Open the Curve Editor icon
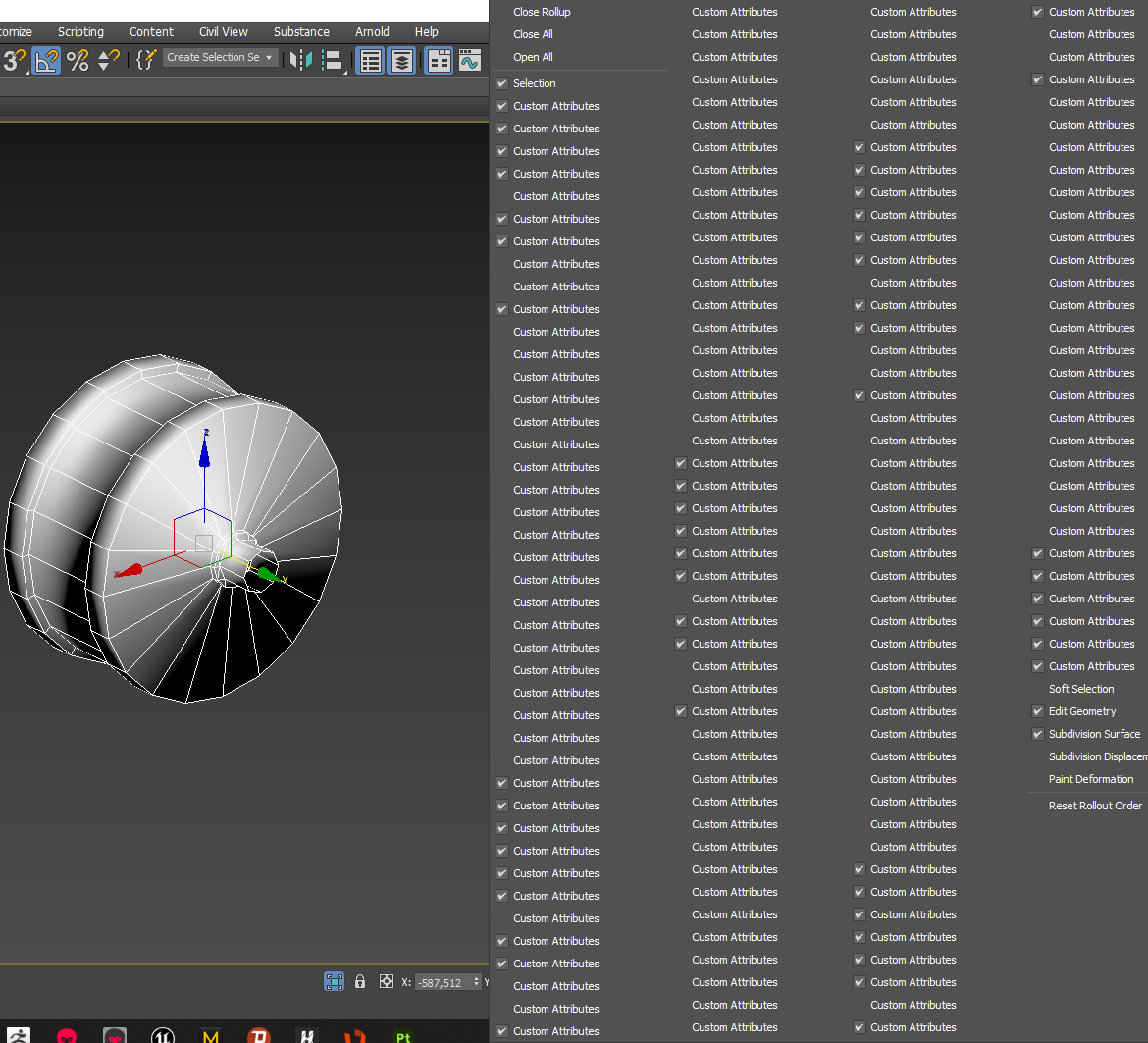1148x1043 pixels. [x=469, y=61]
